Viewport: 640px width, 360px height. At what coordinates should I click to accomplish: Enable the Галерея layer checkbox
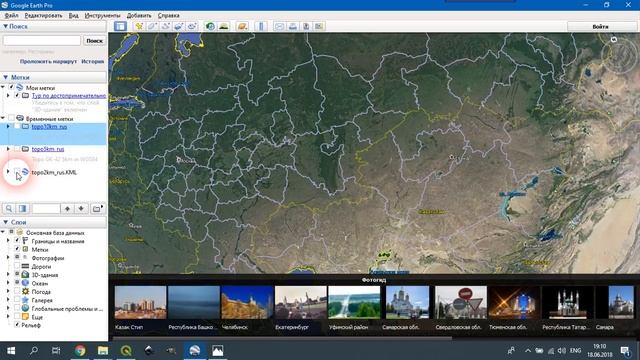(17, 300)
